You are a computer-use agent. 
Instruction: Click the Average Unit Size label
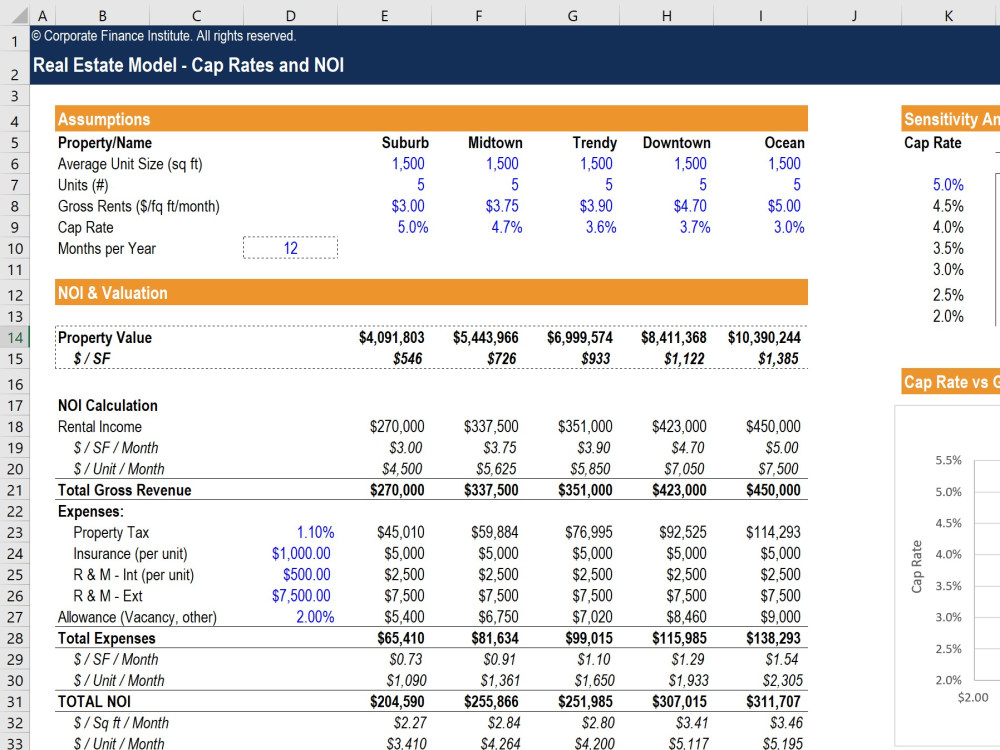pos(130,164)
